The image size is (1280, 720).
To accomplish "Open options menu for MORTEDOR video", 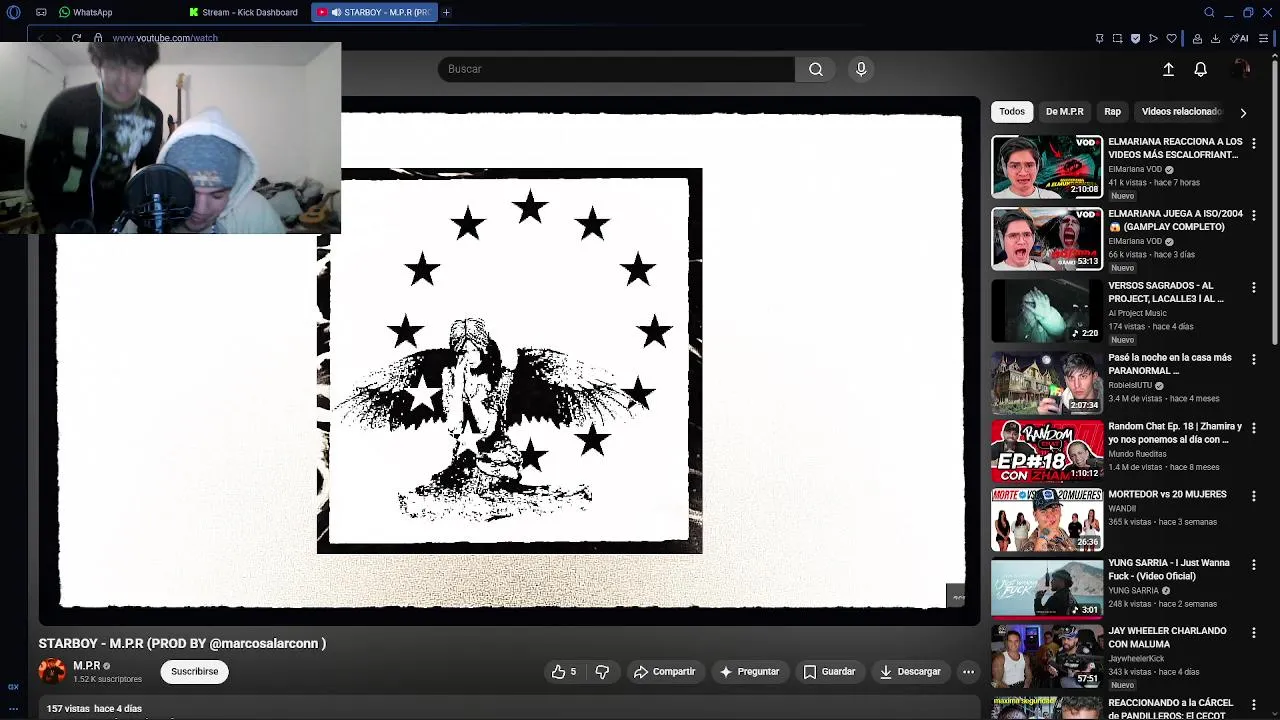I will pyautogui.click(x=1253, y=496).
